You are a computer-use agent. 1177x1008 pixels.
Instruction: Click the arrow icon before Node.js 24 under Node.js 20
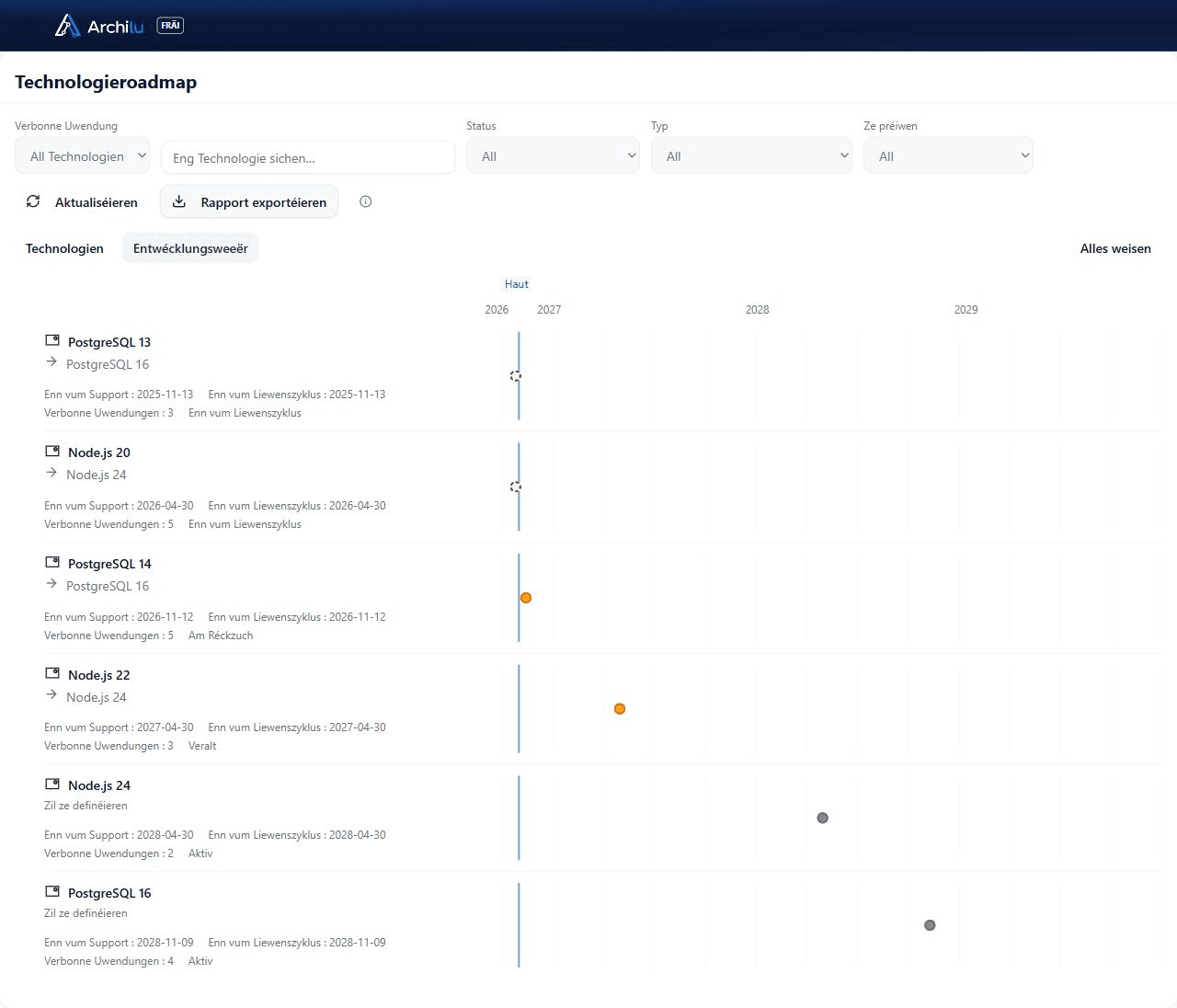click(x=51, y=473)
